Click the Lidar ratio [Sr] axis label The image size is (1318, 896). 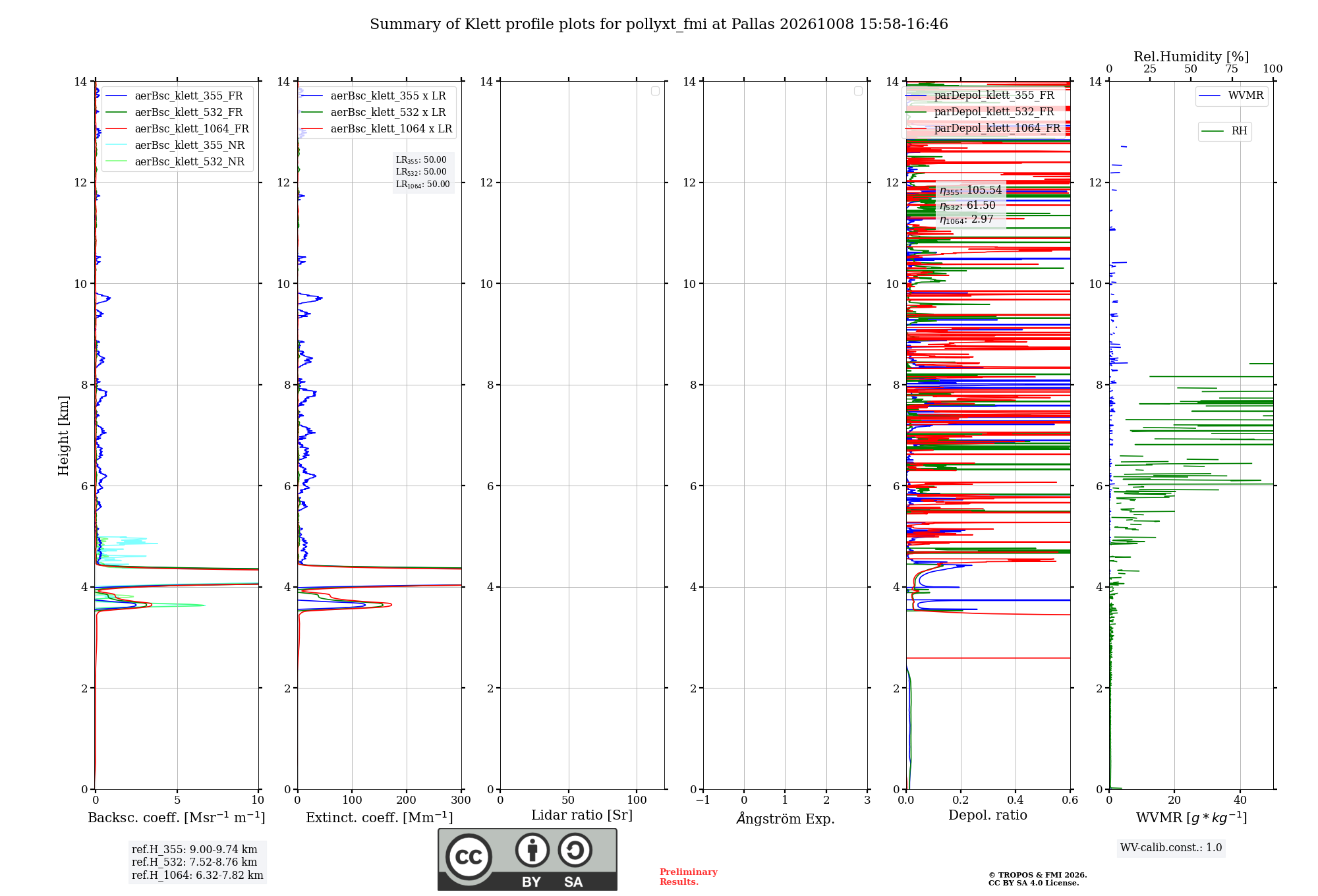[582, 816]
